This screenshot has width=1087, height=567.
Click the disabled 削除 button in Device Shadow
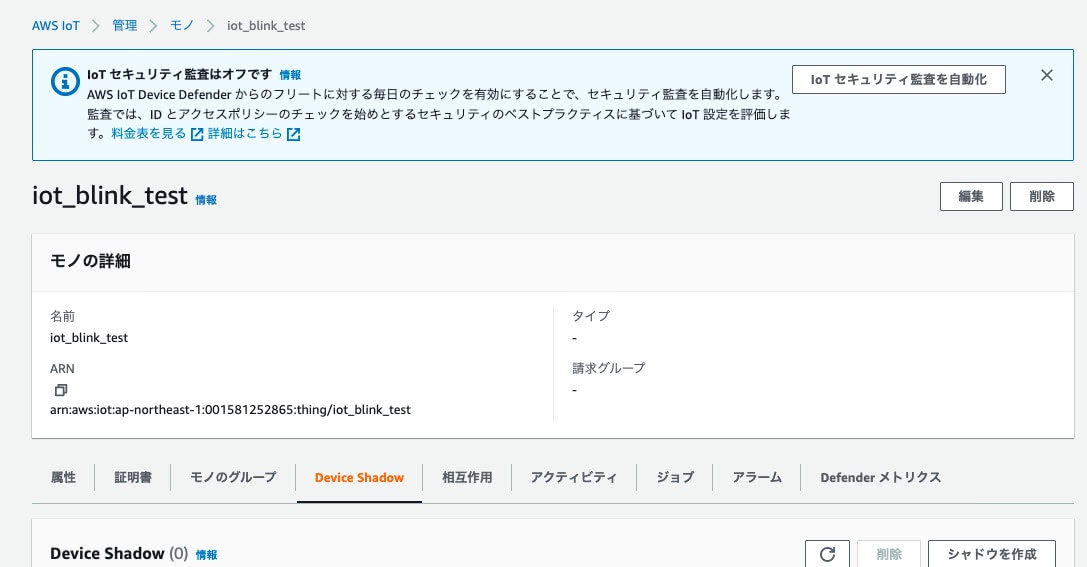tap(889, 554)
